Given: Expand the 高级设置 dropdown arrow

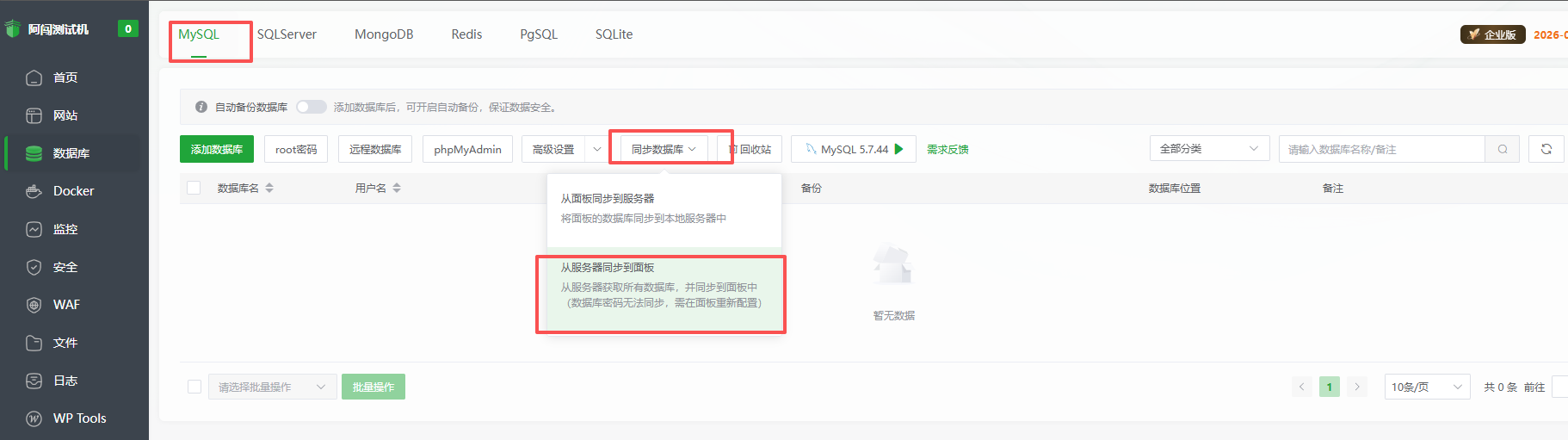Looking at the screenshot, I should [x=597, y=149].
